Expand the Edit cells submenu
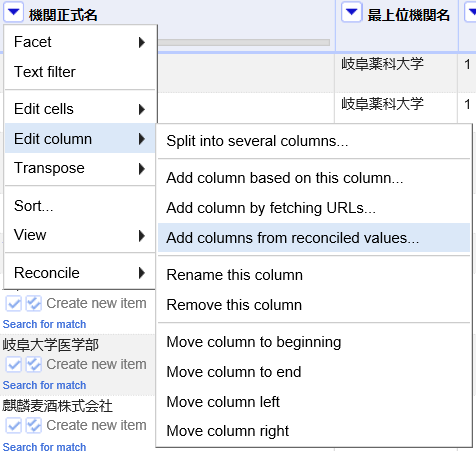This screenshot has height=451, width=476. tap(80, 109)
